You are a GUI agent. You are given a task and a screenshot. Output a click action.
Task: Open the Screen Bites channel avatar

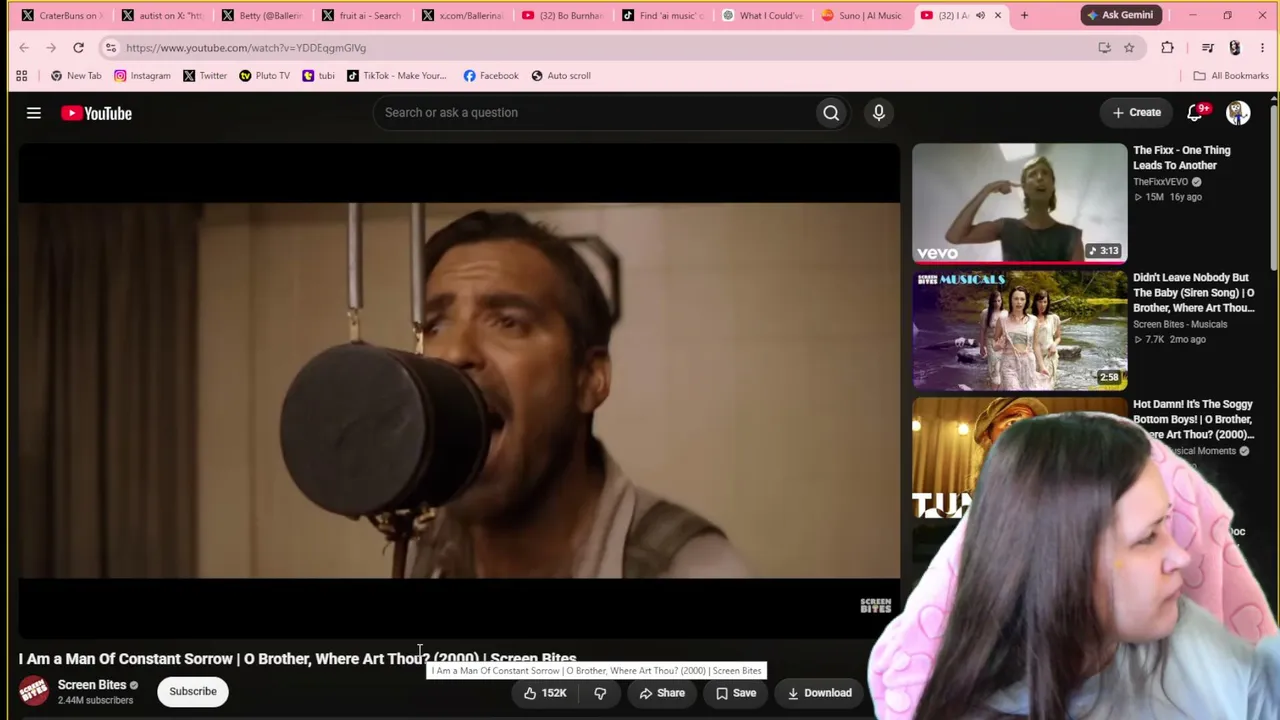click(34, 691)
